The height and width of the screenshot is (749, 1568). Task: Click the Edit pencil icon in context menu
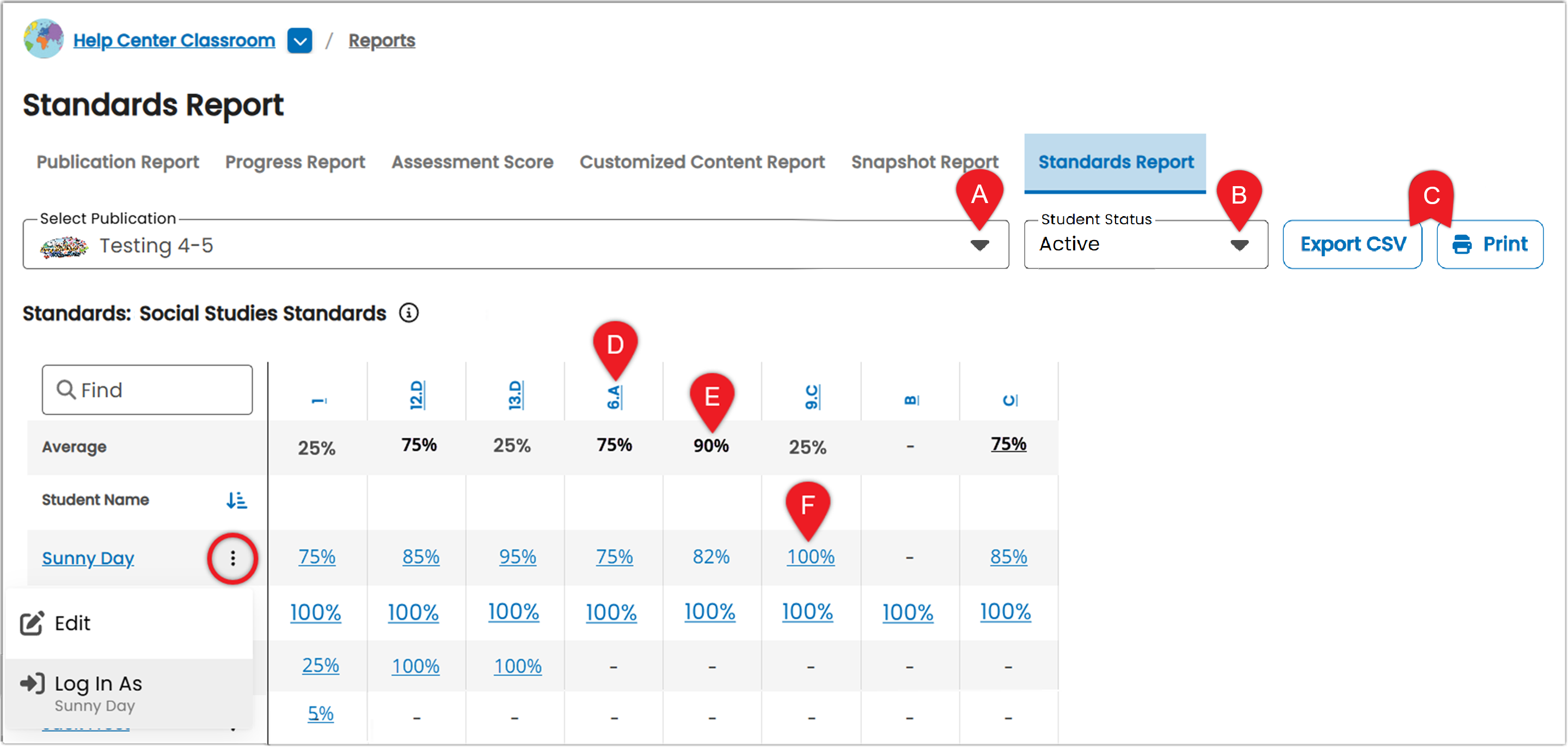click(x=32, y=624)
